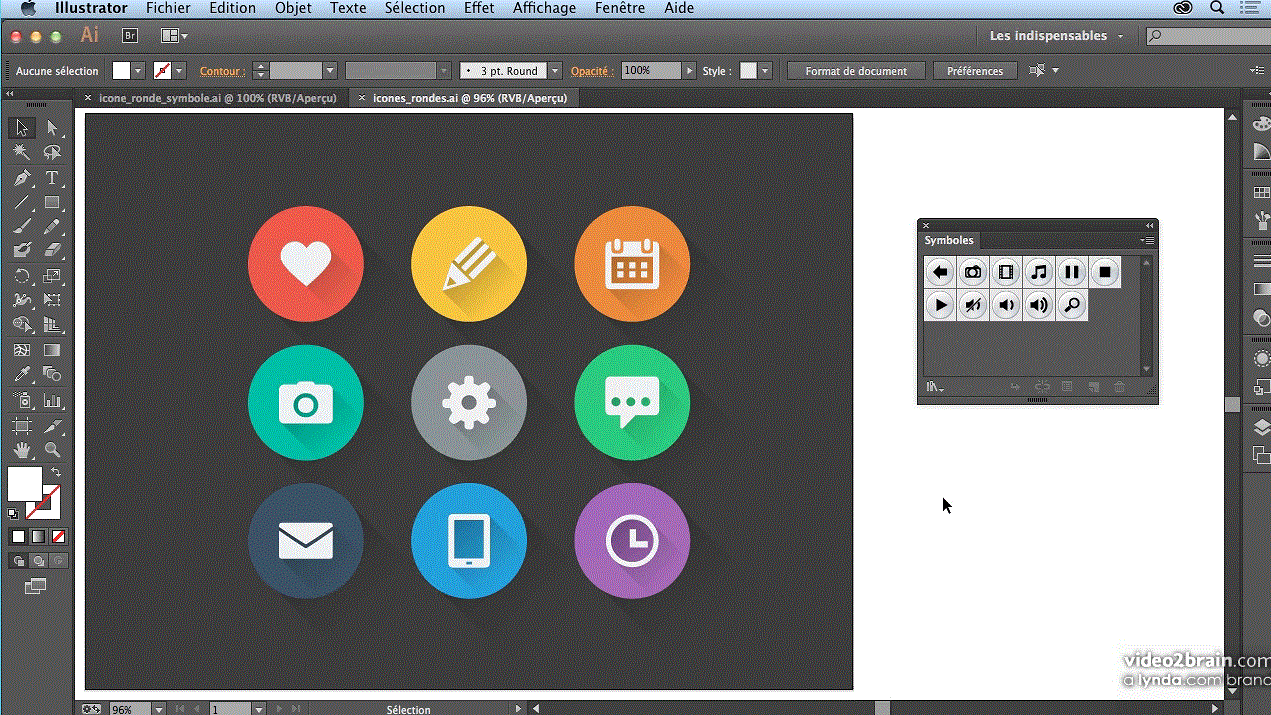The width and height of the screenshot is (1271, 715).
Task: Select the Column Graph tool
Action: (x=52, y=400)
